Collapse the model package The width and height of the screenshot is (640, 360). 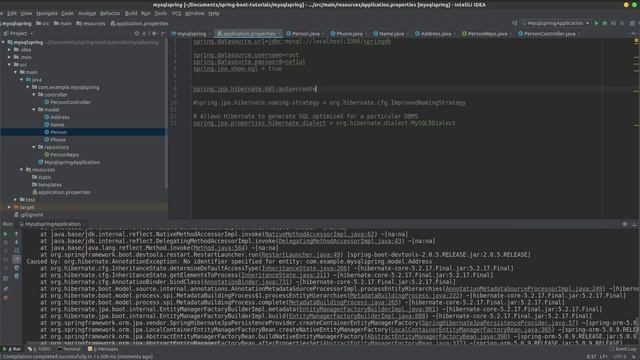tap(34, 110)
